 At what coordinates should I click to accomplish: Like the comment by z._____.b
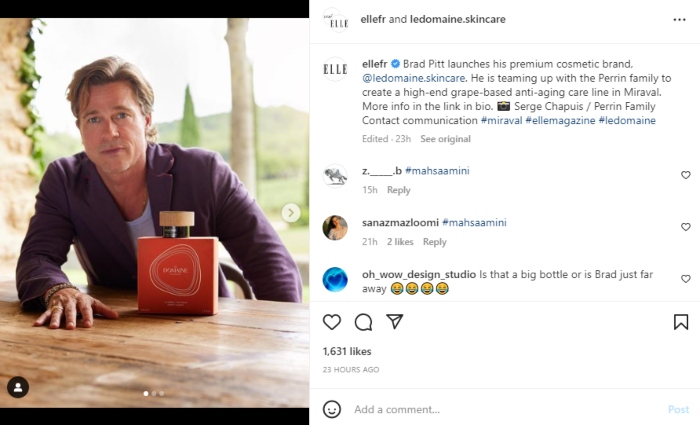point(685,175)
